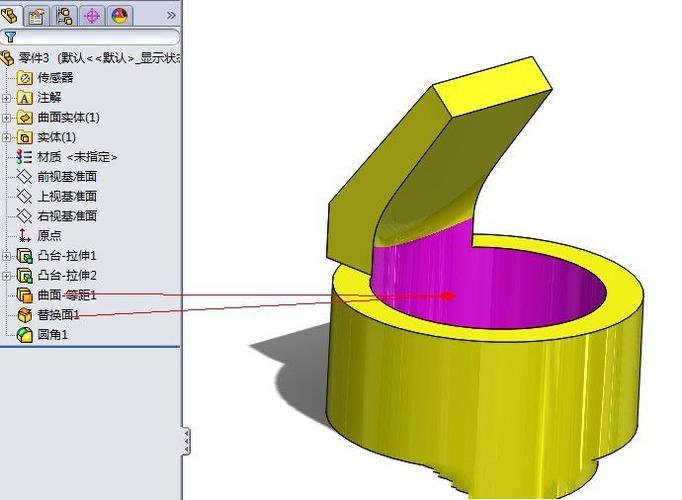
Task: Select the 传感器 tree item
Action: tap(55, 78)
